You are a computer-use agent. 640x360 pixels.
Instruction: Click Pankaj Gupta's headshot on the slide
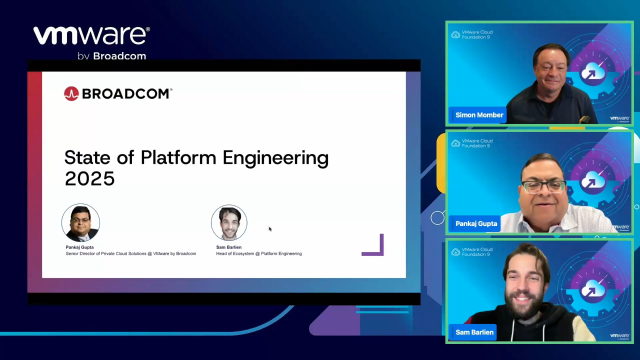click(80, 223)
